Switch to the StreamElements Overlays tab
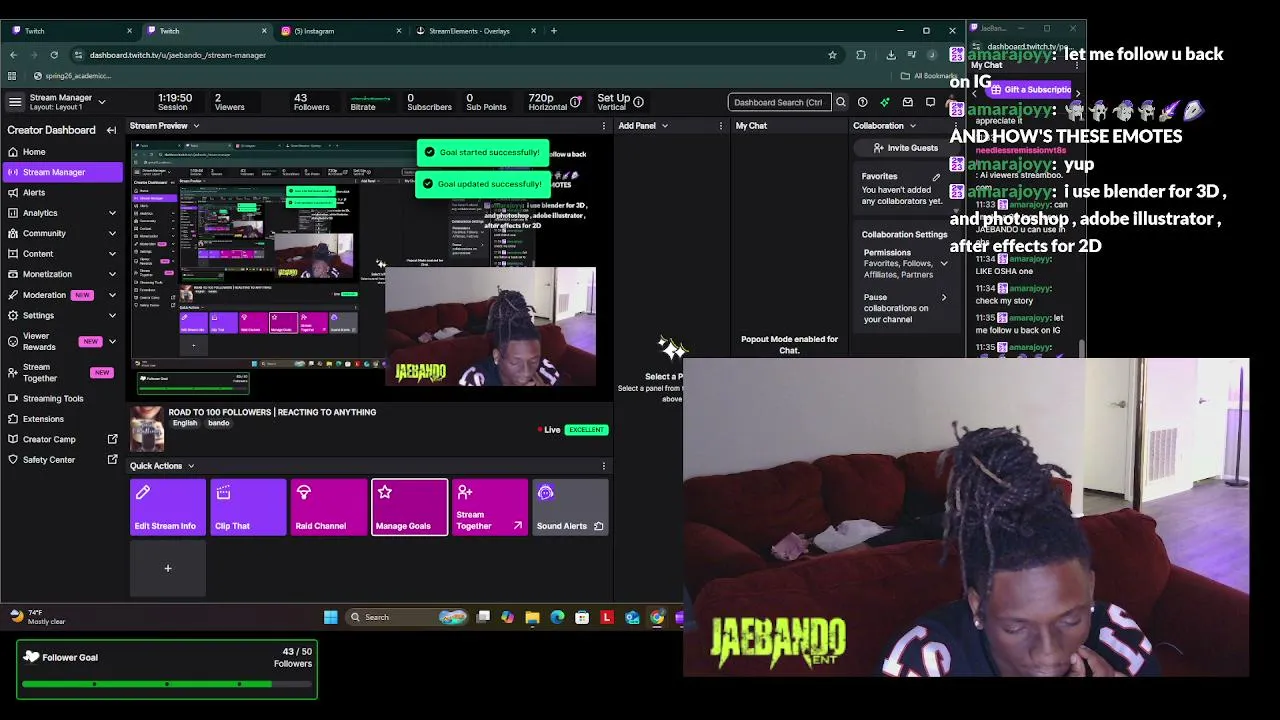 click(x=475, y=31)
